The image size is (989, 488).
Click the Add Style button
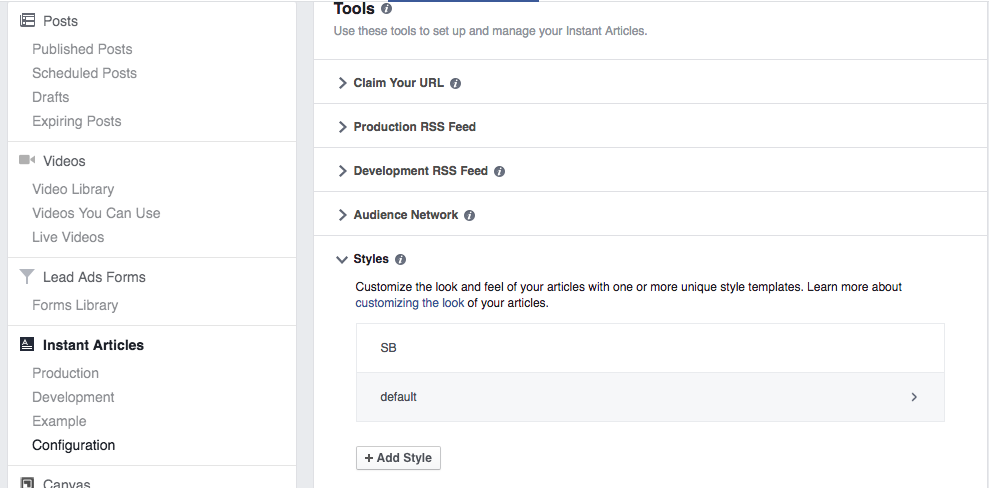coord(398,458)
